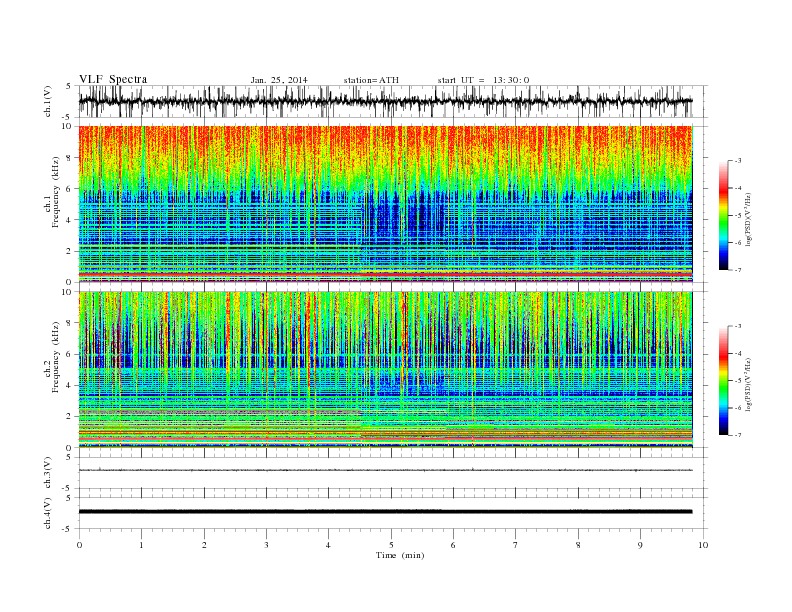Click inside the ch.1 spectrogram panel
792x612 pixels.
(385, 204)
